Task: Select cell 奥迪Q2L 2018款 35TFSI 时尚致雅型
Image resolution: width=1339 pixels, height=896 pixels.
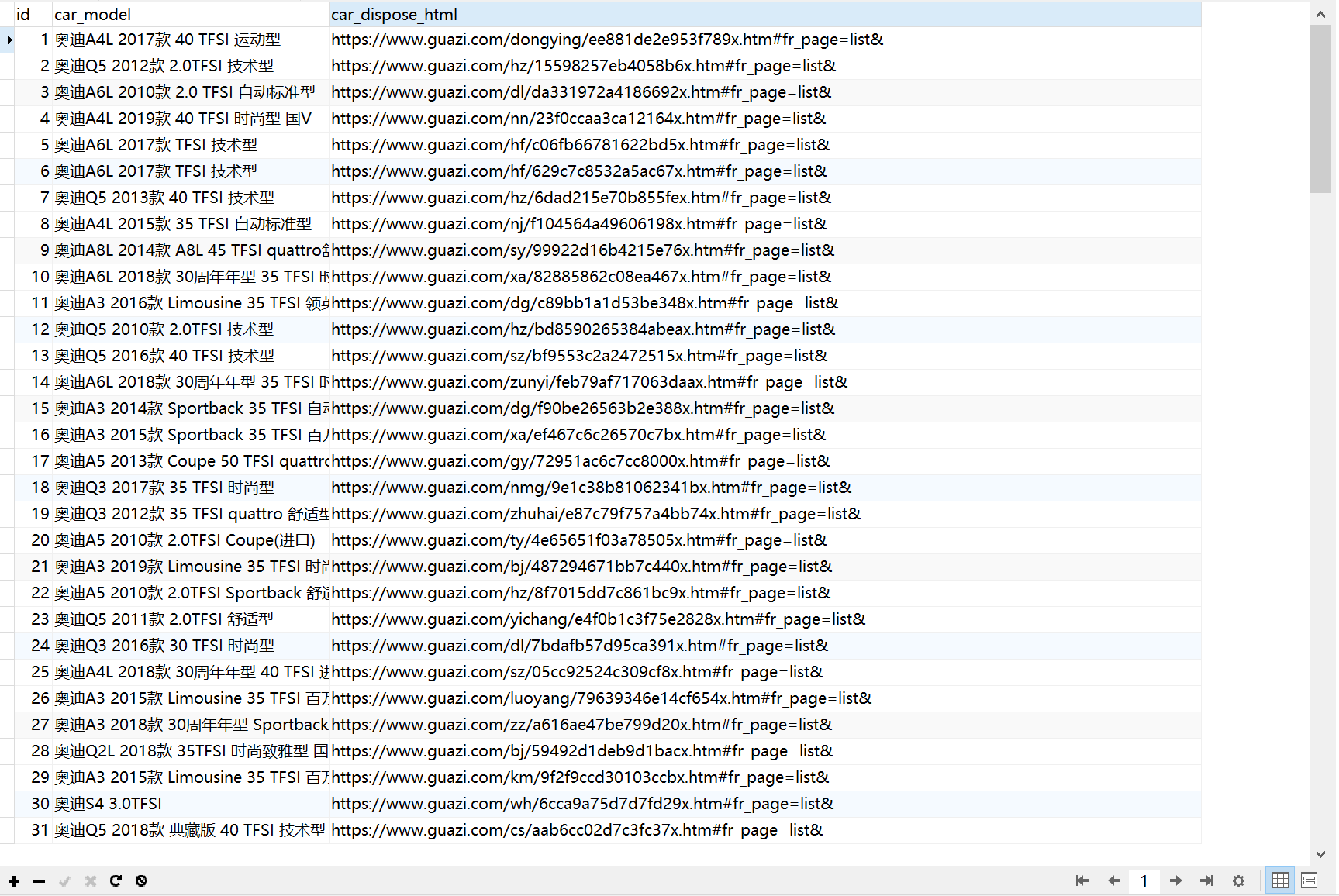Action: pos(190,751)
